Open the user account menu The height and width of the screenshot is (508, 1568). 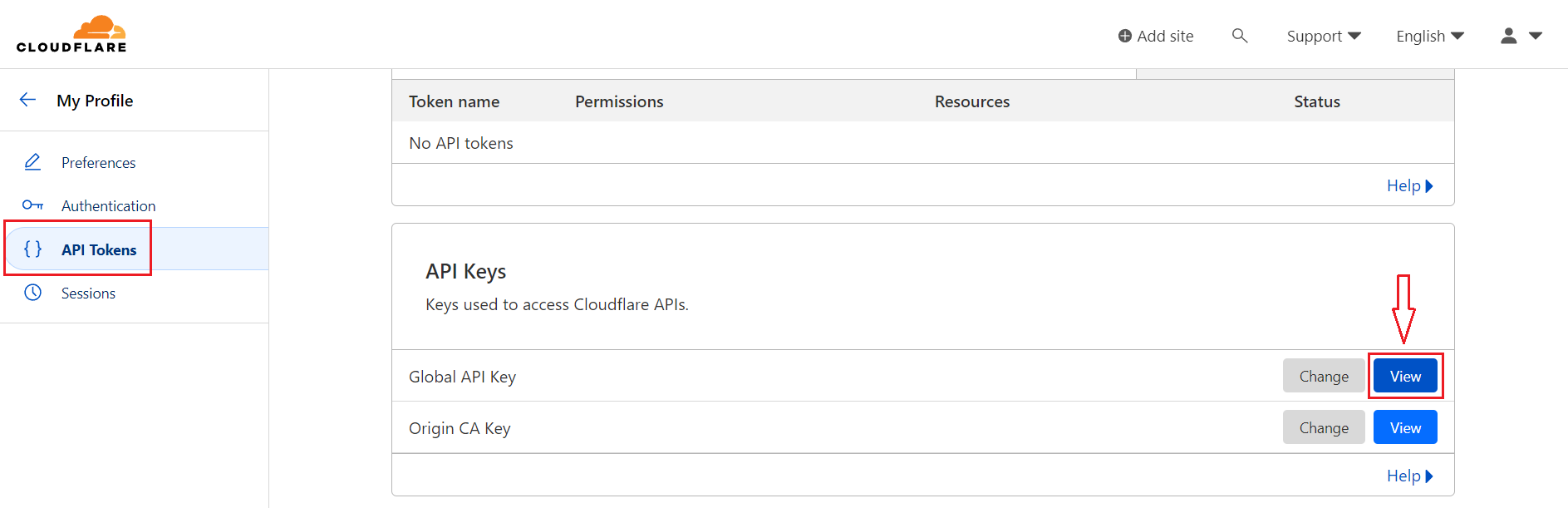point(1521,36)
